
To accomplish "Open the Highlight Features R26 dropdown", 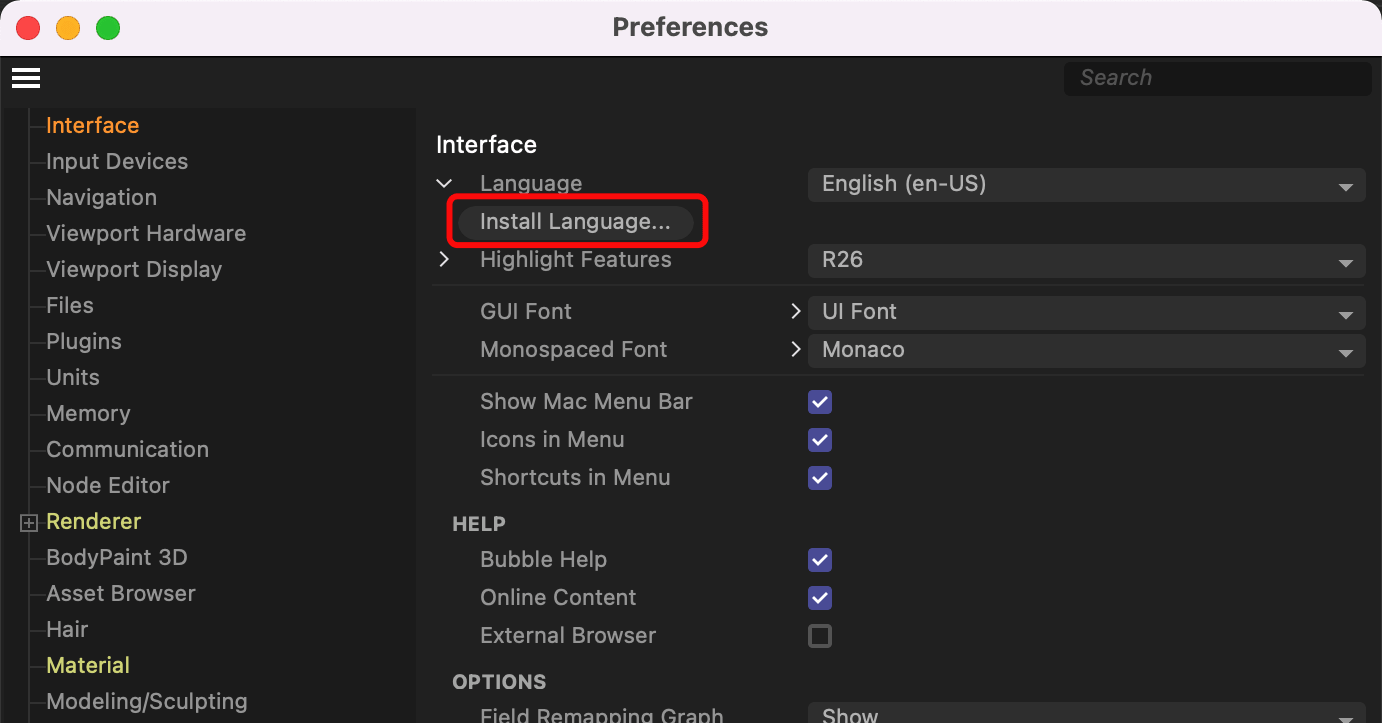I will point(1085,260).
